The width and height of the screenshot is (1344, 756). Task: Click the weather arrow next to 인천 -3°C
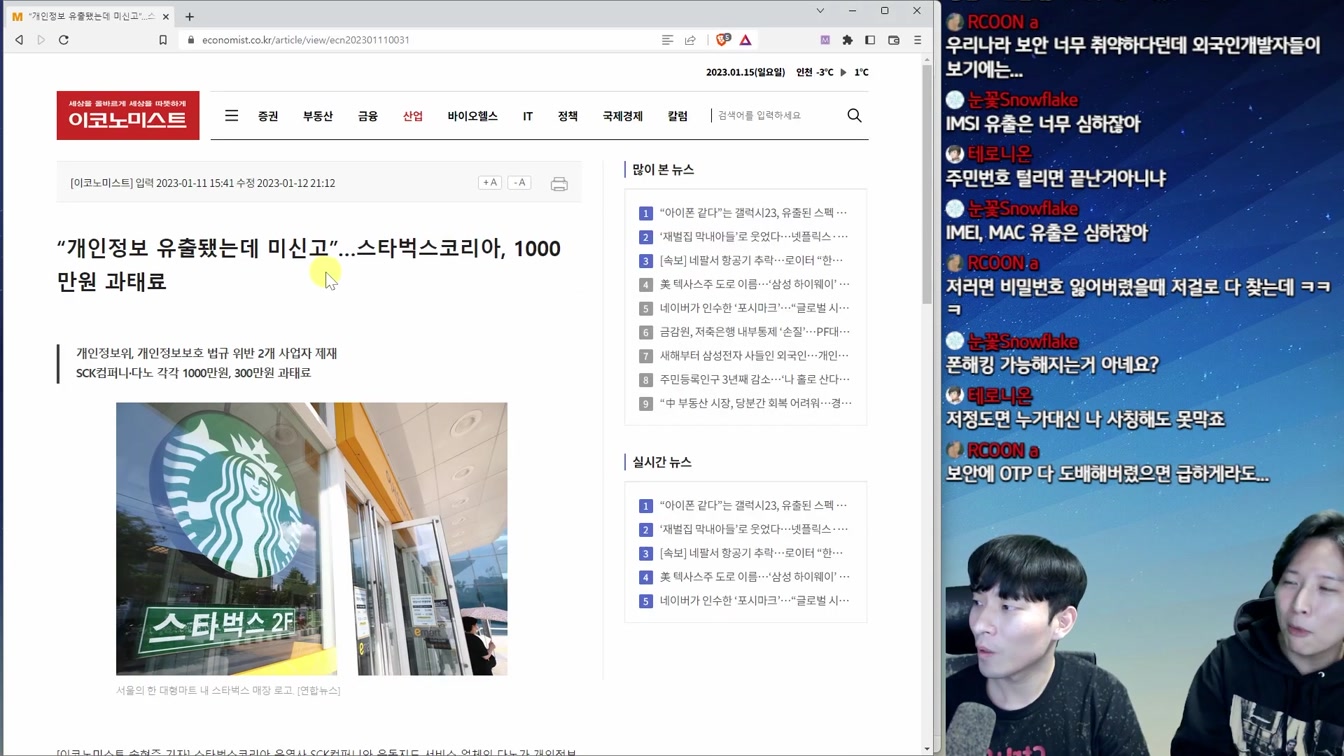[x=843, y=72]
